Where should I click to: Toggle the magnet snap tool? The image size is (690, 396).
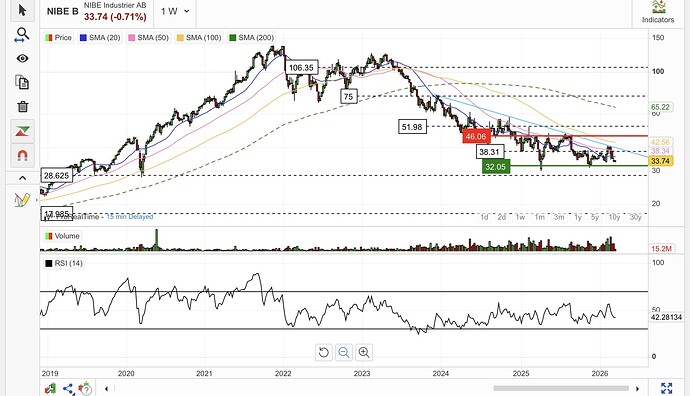[22, 155]
